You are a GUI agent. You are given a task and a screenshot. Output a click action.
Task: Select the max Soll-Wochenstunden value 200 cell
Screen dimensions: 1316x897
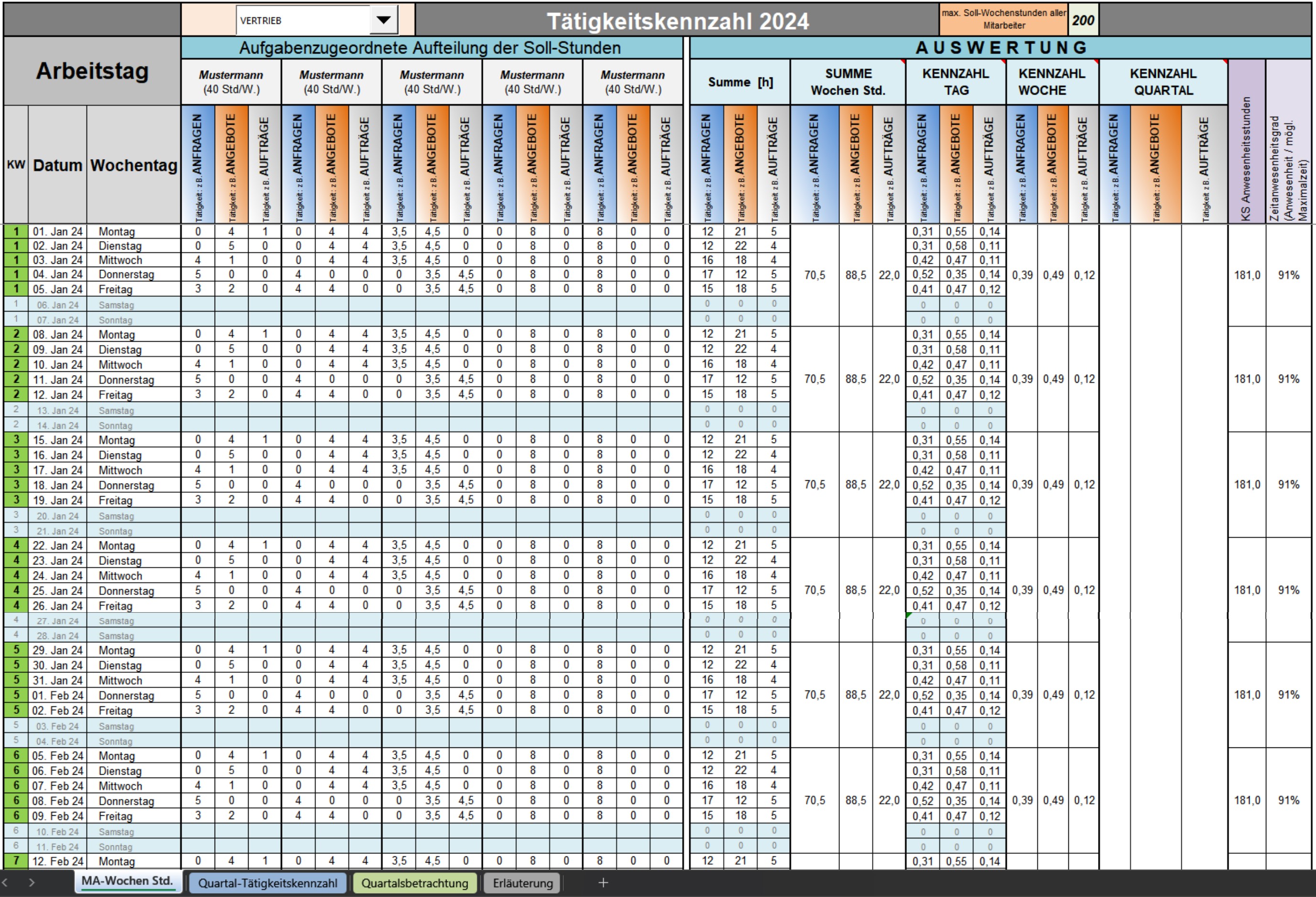(1083, 21)
